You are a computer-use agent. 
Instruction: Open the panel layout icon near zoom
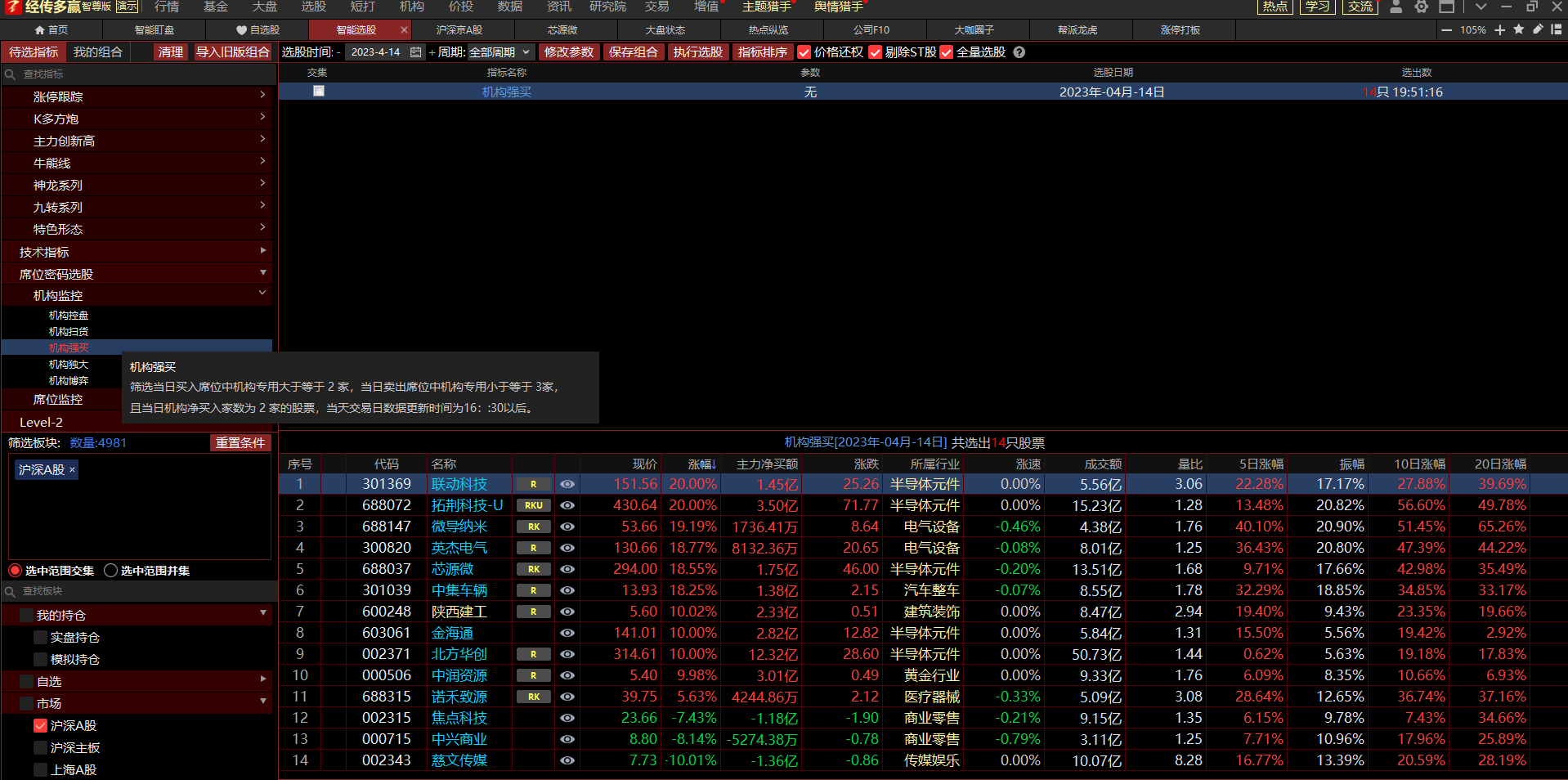pos(1557,29)
